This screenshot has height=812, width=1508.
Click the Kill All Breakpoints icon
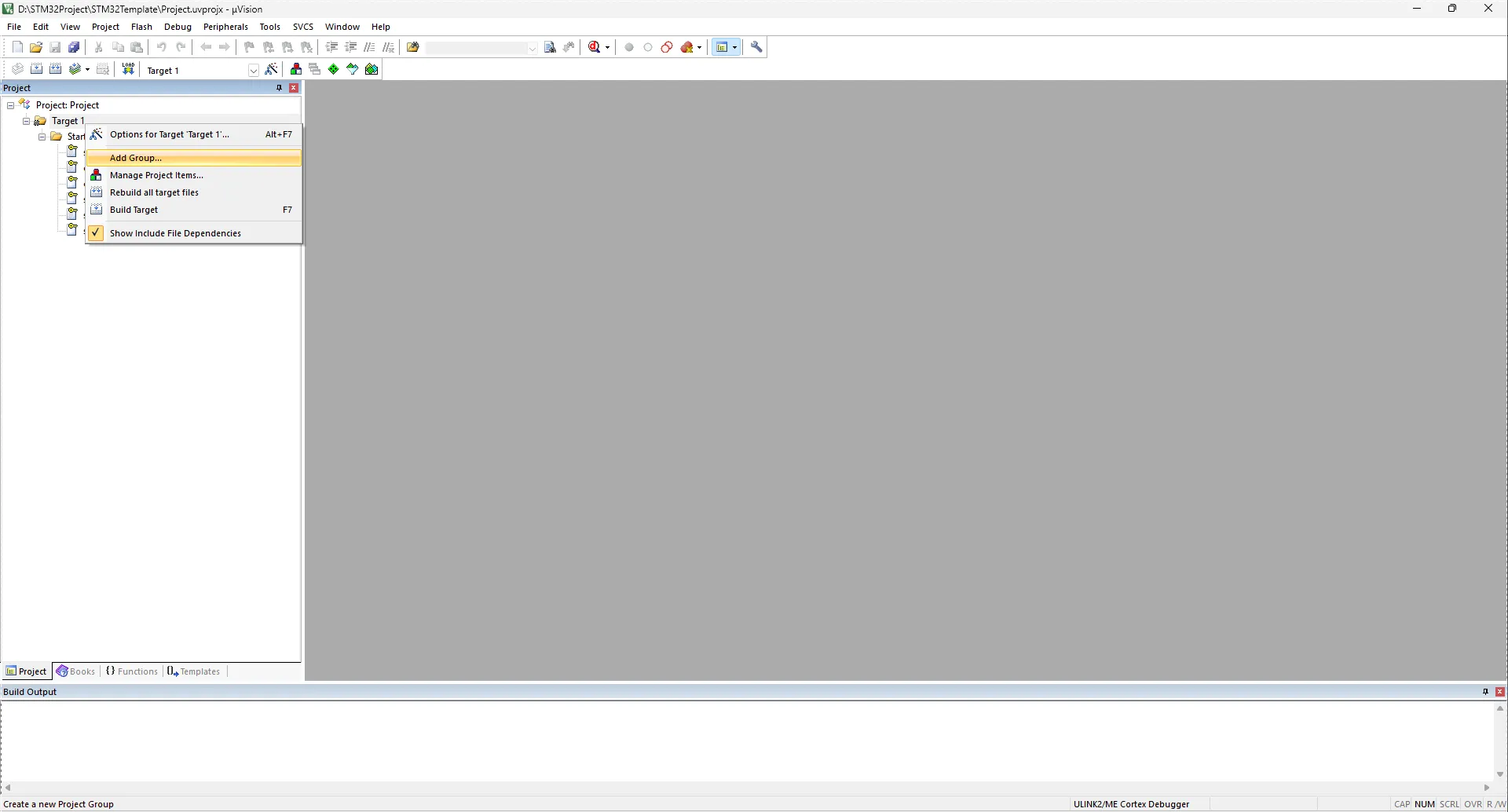click(687, 47)
